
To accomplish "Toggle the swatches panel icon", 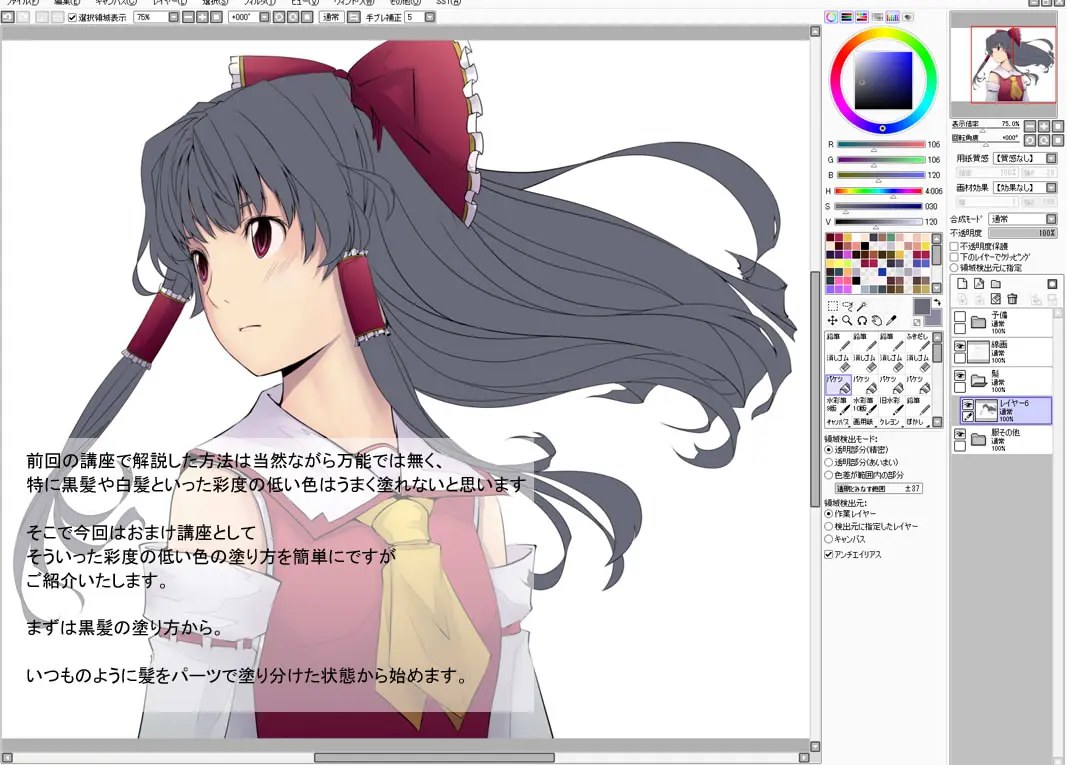I will [893, 17].
